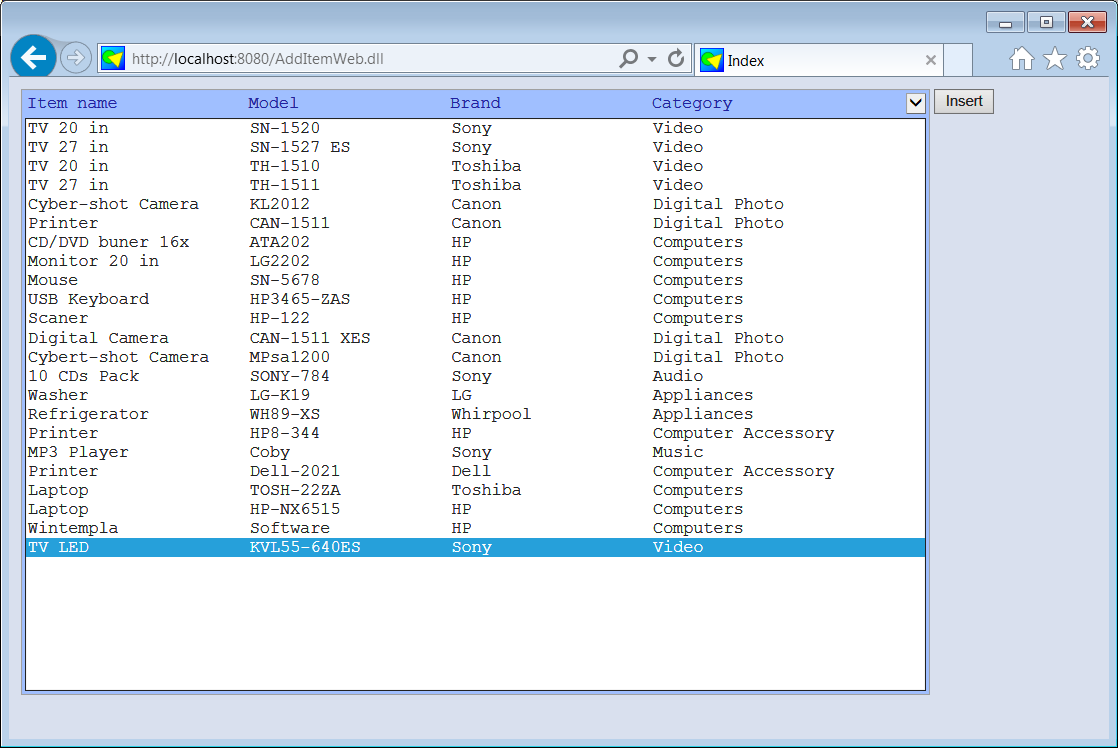
Task: Click the Whirlpool brand cell
Action: (x=491, y=414)
